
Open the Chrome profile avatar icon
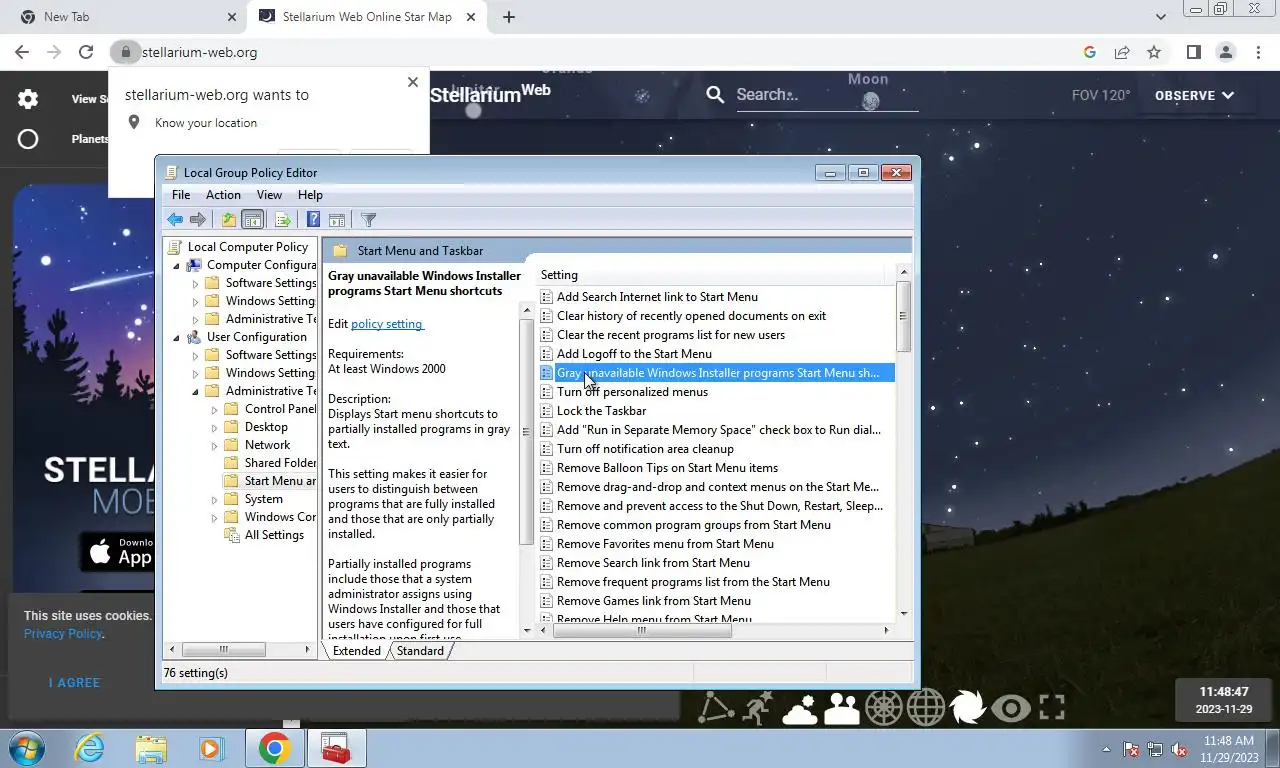click(1225, 52)
